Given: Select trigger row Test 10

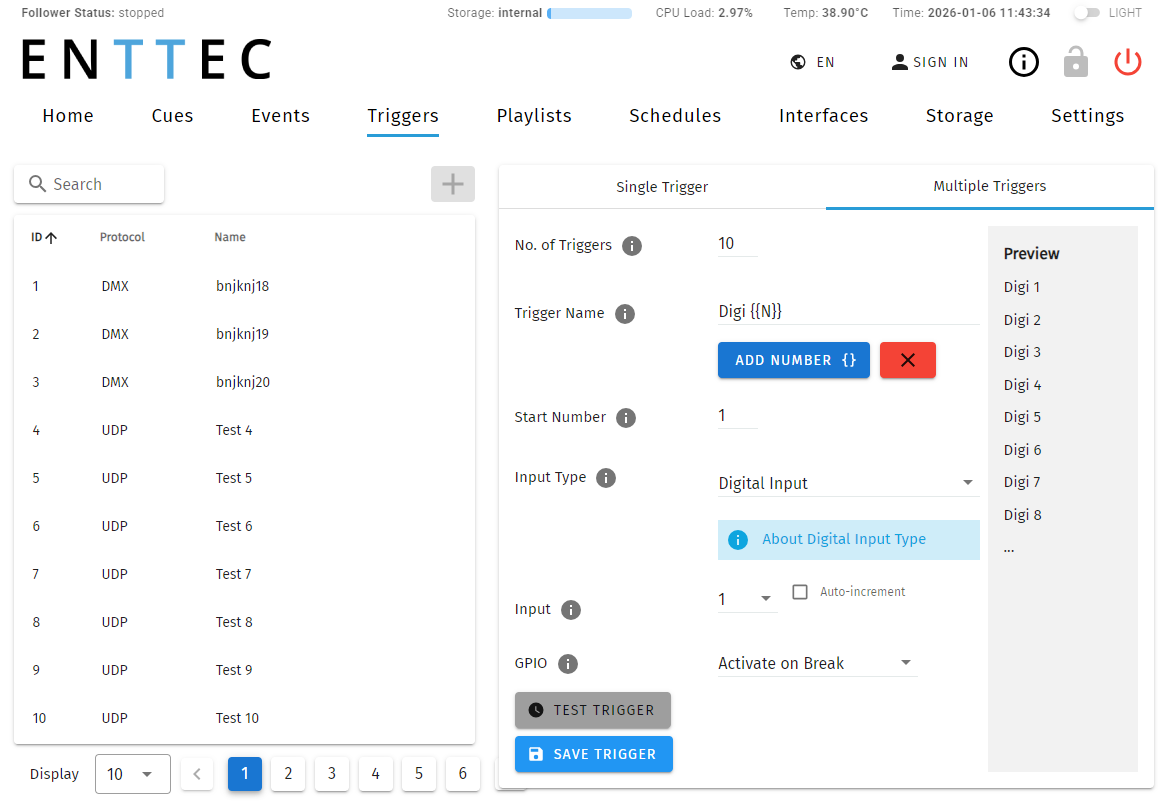Looking at the screenshot, I should pyautogui.click(x=244, y=718).
